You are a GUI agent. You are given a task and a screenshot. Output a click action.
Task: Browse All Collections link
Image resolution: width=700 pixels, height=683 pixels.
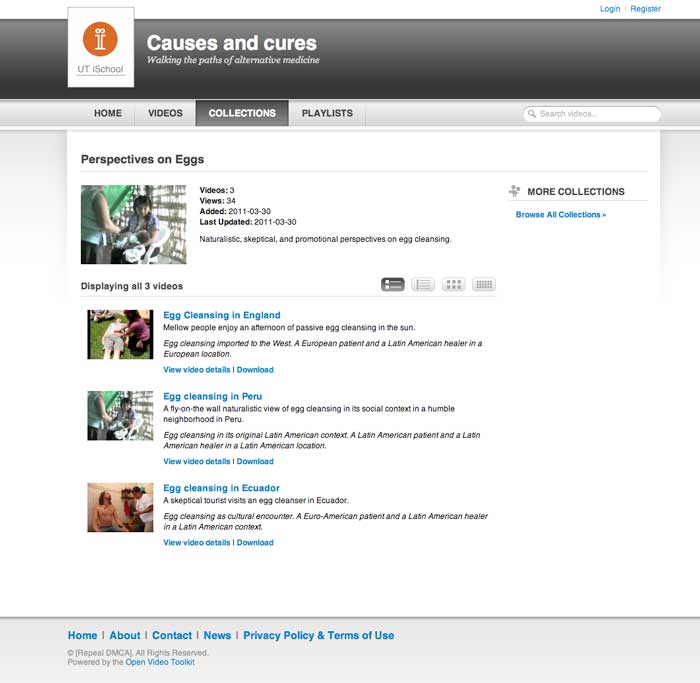point(560,215)
